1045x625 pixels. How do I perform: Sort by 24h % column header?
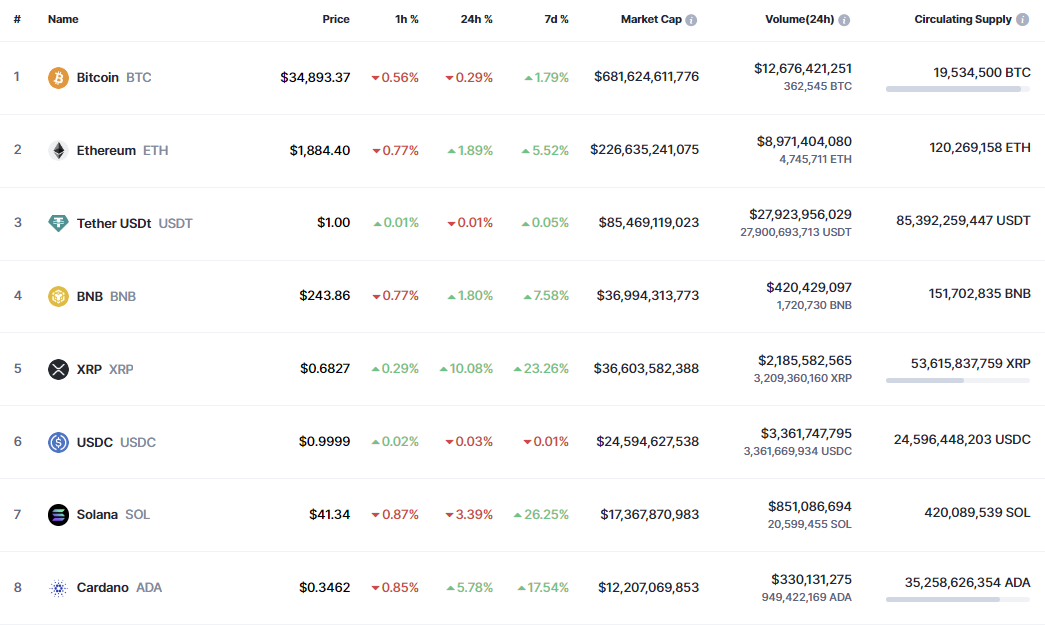[x=477, y=19]
